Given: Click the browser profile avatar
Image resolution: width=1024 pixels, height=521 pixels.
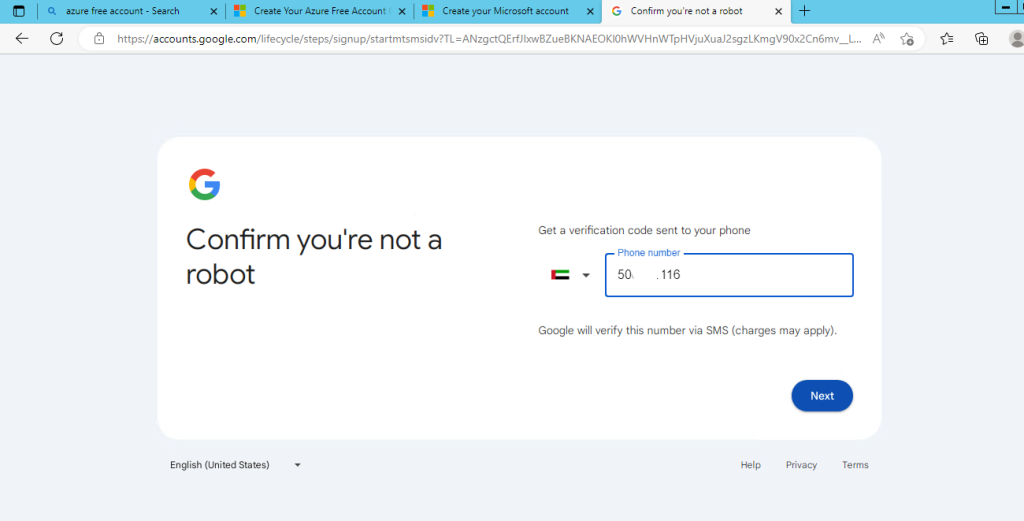Looking at the screenshot, I should [1015, 39].
